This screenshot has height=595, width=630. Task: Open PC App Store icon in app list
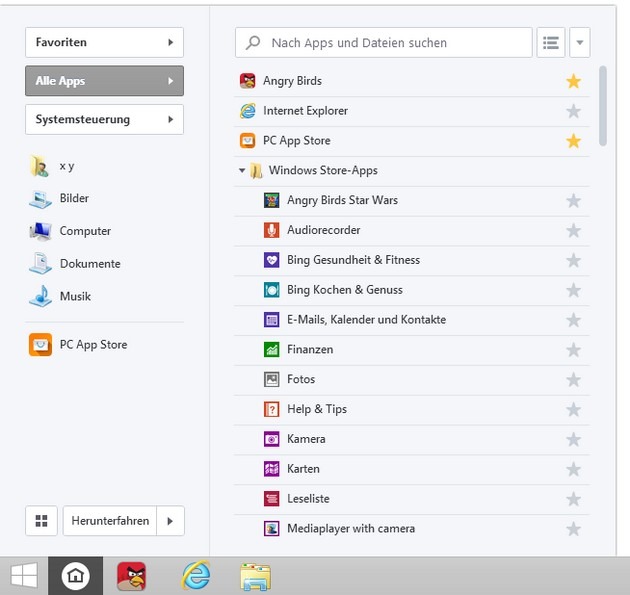[x=248, y=141]
